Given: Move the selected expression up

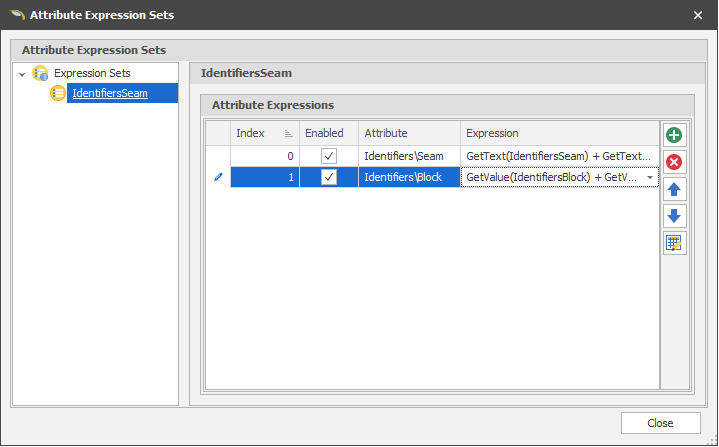Looking at the screenshot, I should click(x=675, y=189).
